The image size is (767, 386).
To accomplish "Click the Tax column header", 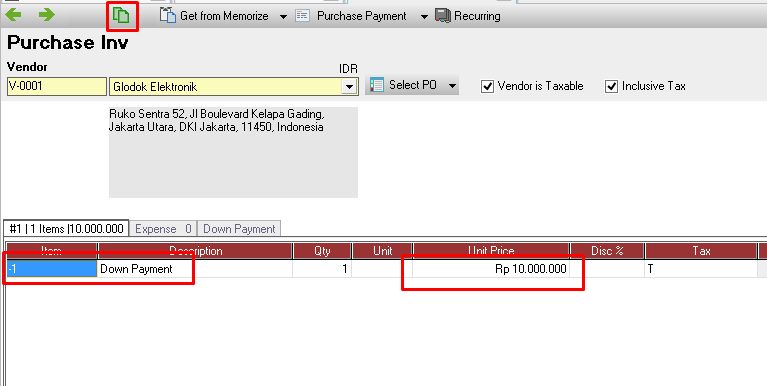I will click(701, 251).
